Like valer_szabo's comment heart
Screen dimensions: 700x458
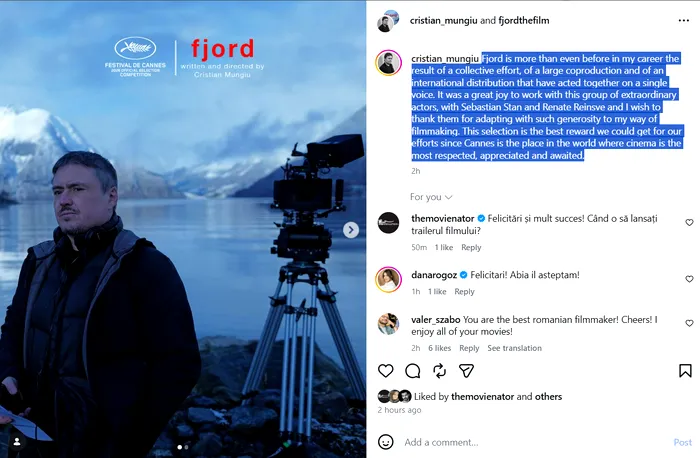tap(689, 323)
